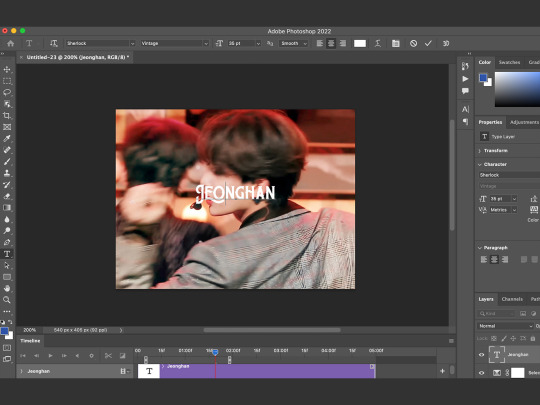Click the blue foreground color in toolbox
540x405 pixels.
coord(4,331)
